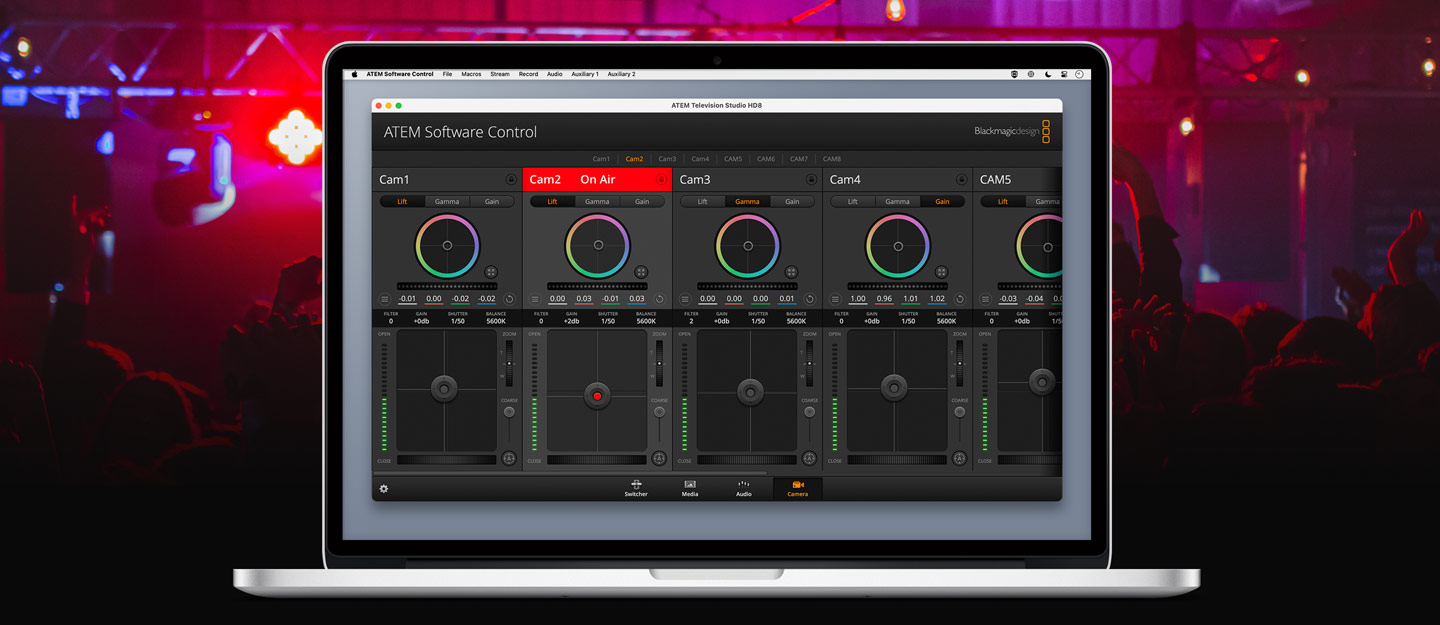This screenshot has width=1440, height=625.
Task: Open the Macros menu in the menu bar
Action: pos(471,74)
